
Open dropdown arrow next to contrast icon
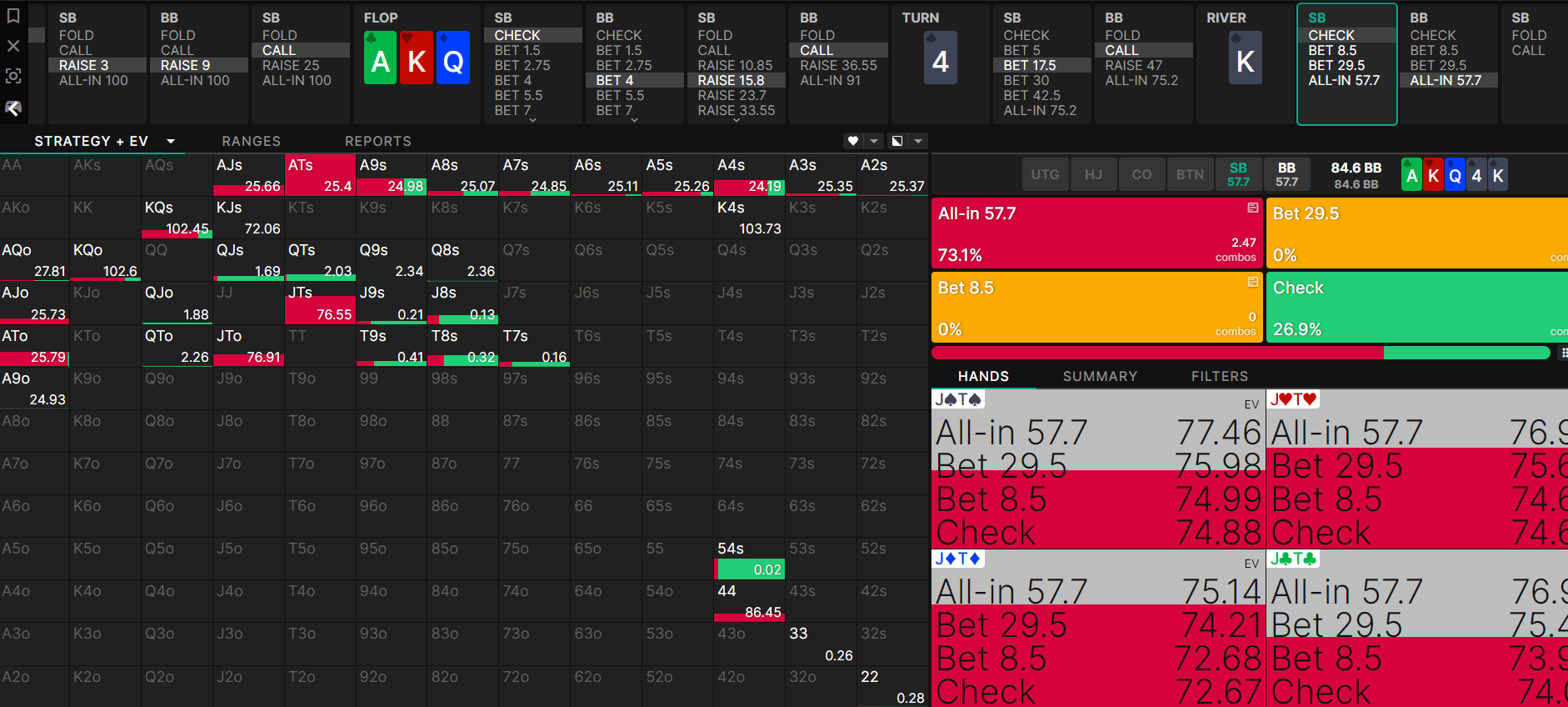point(918,141)
